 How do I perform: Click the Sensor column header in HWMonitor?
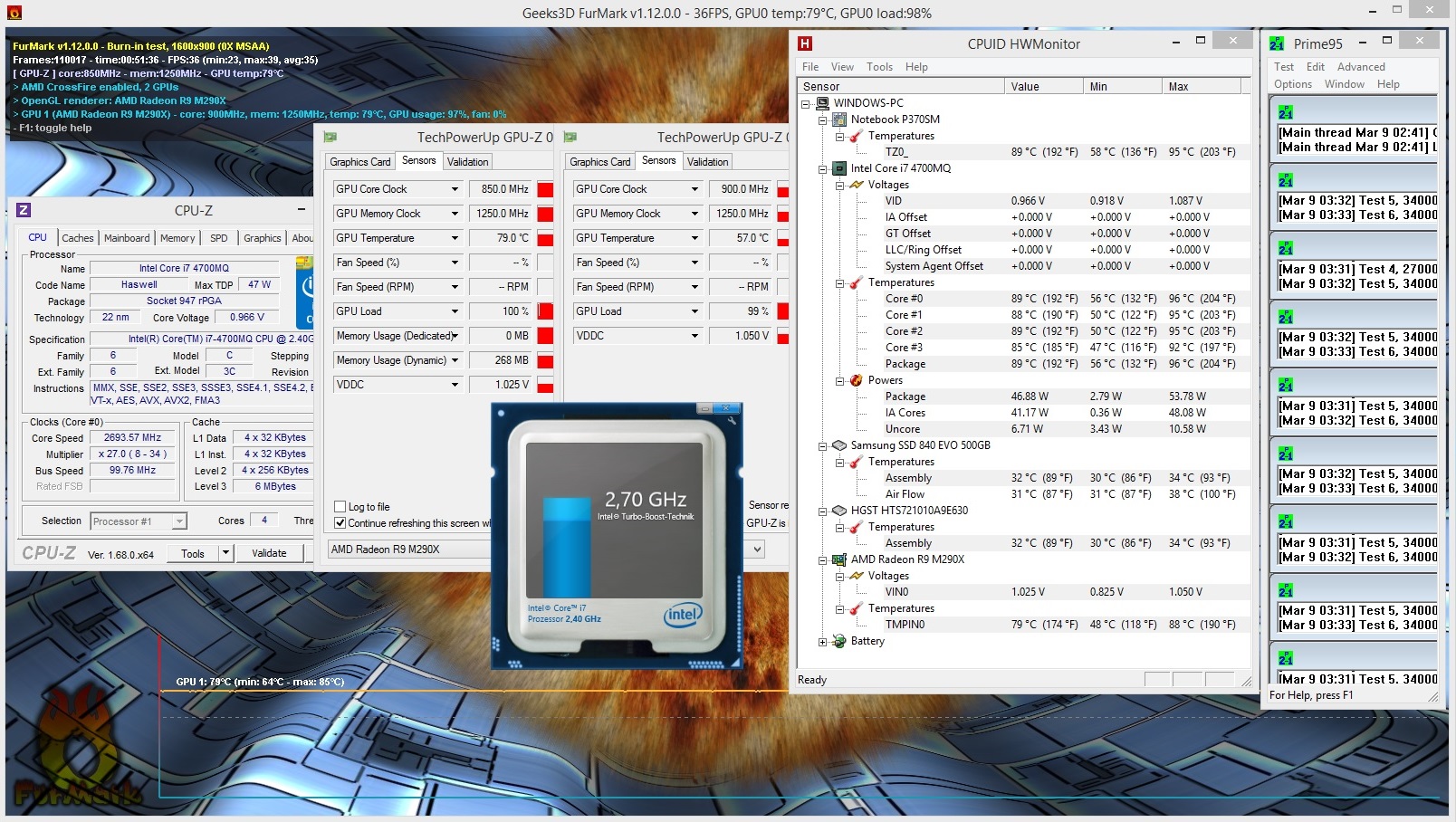[x=900, y=87]
